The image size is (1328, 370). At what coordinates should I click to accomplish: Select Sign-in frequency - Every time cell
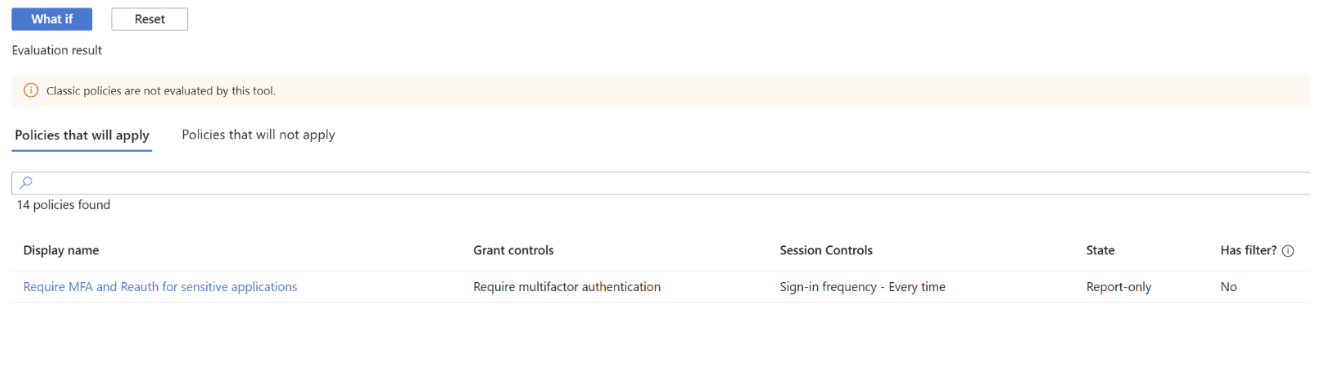[863, 287]
